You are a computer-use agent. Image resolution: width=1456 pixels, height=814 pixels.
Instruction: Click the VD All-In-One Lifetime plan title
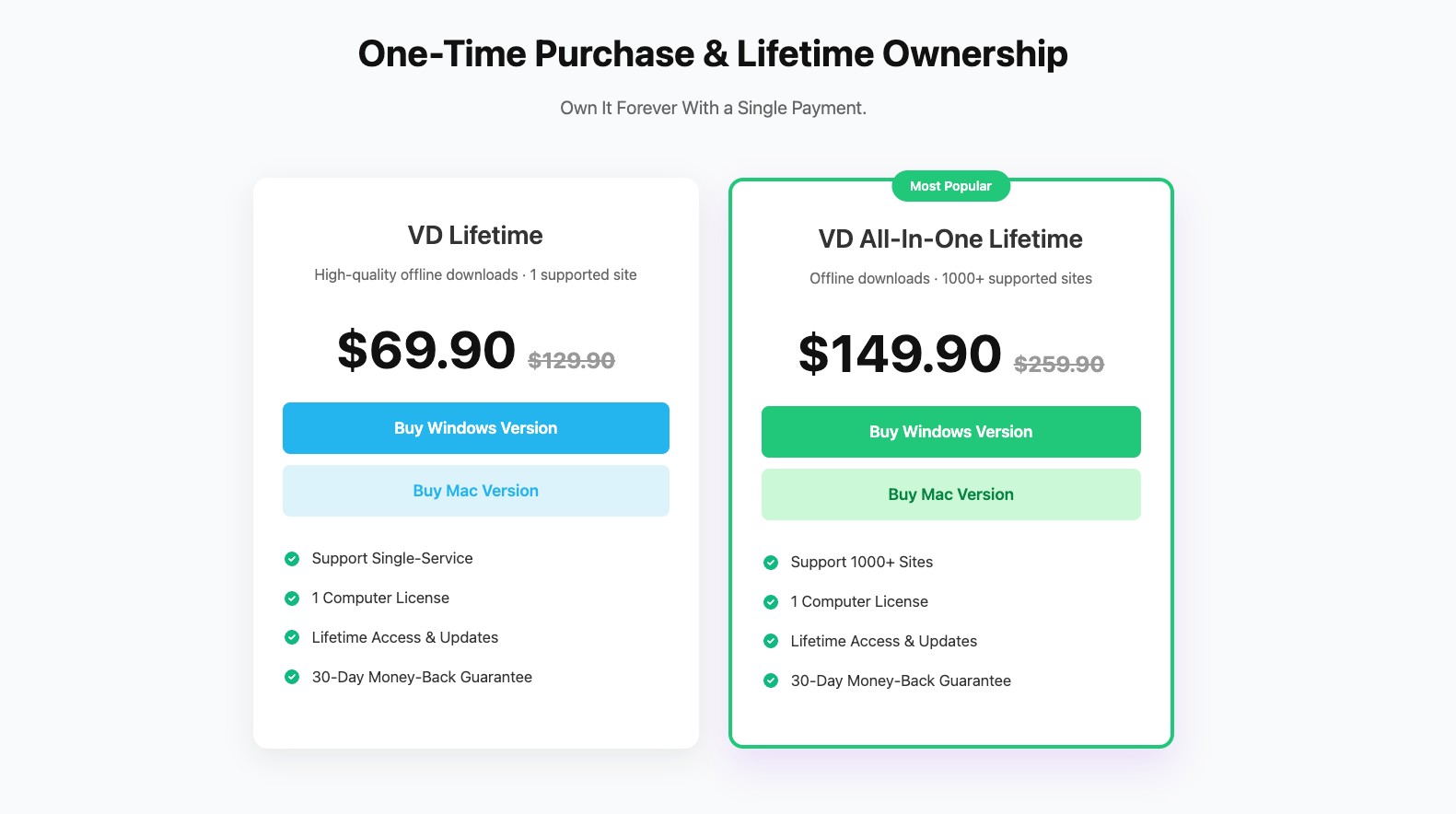950,239
